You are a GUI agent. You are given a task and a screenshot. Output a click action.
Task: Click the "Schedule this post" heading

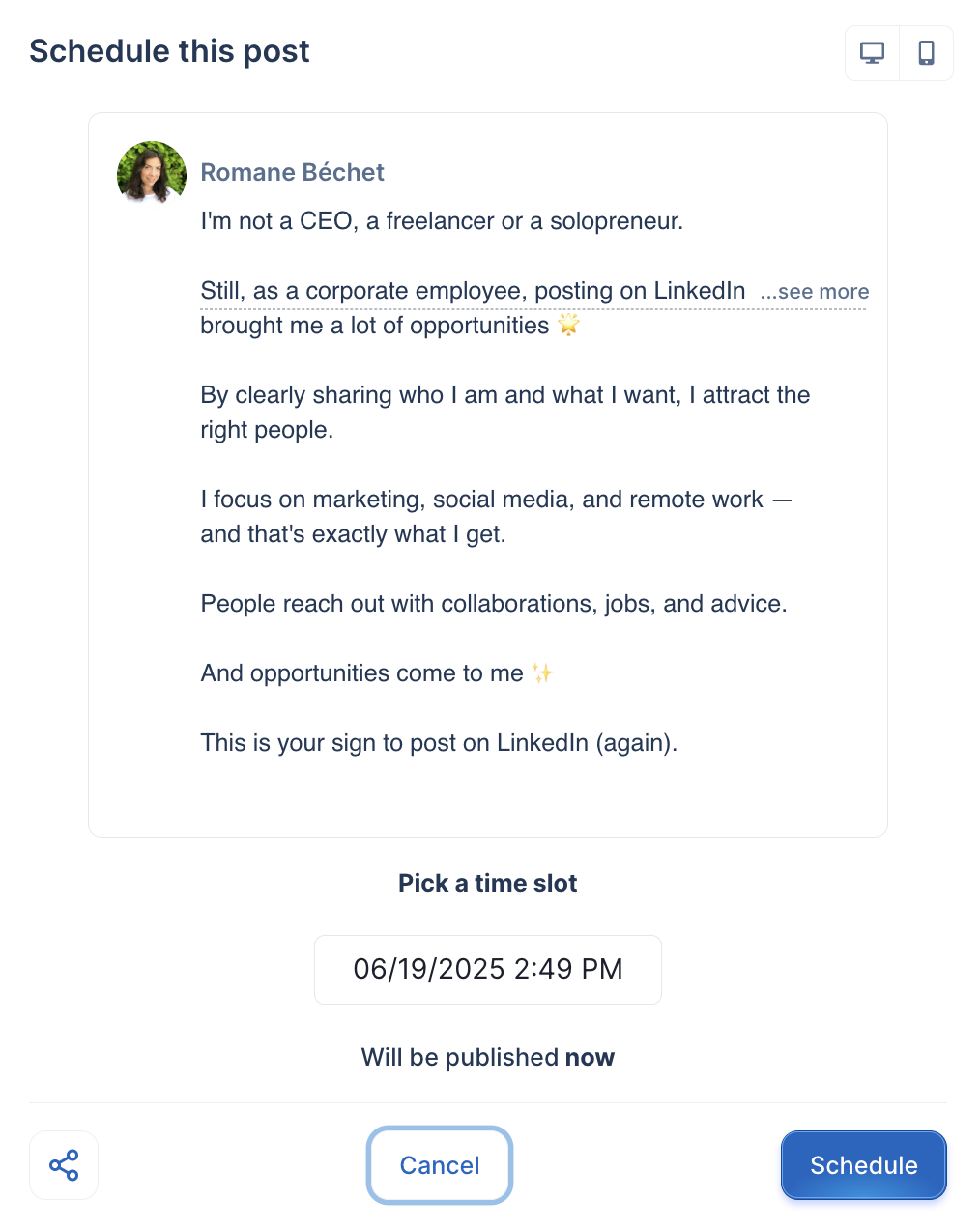(x=169, y=51)
